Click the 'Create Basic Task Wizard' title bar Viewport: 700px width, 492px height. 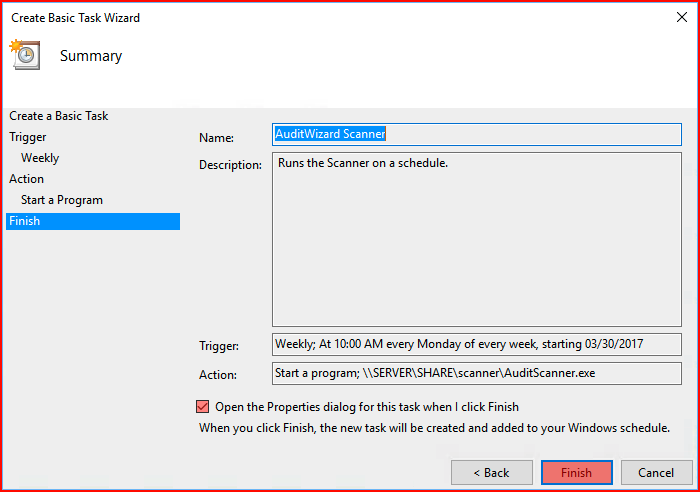pos(75,18)
